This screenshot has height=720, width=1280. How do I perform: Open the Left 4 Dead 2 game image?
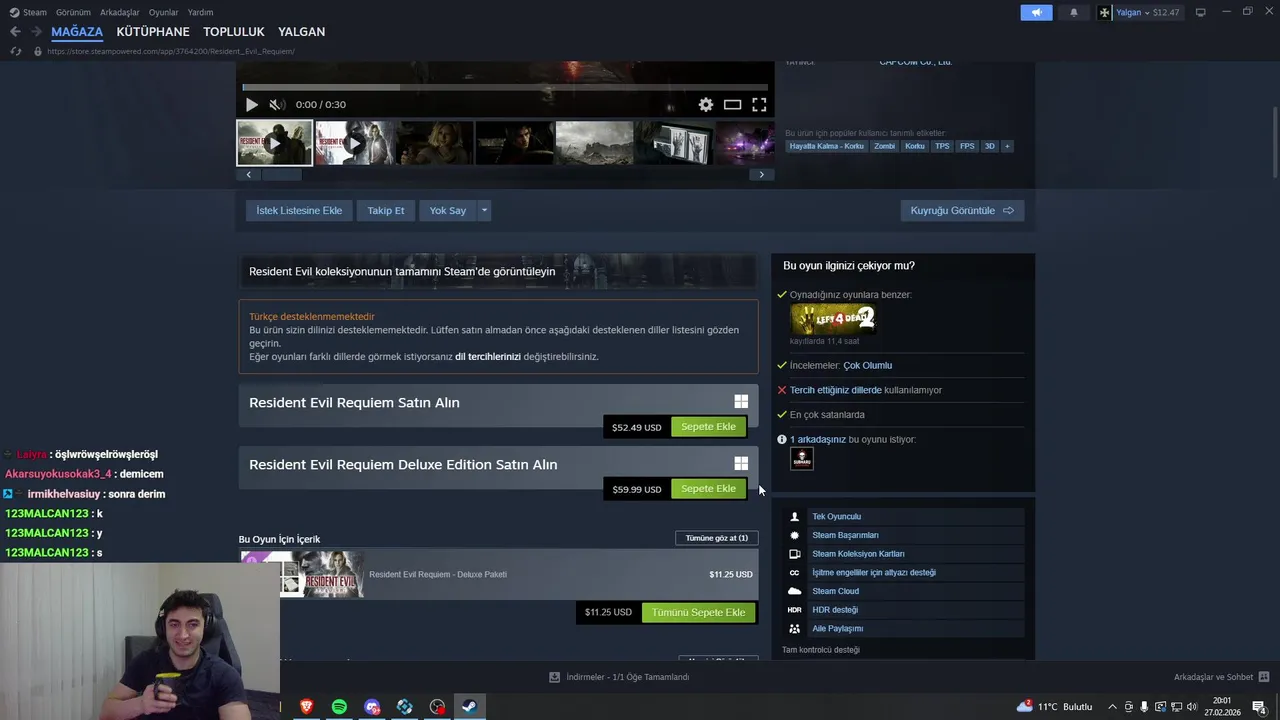(833, 319)
